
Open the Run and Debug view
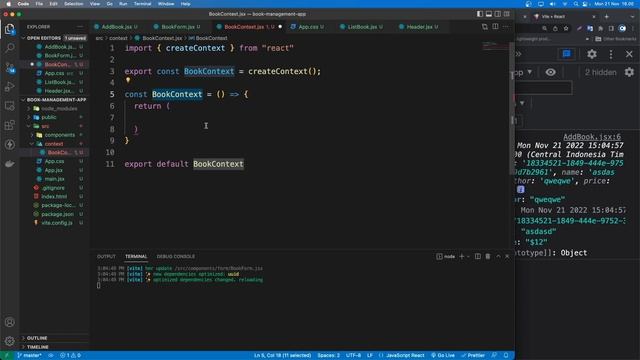[10, 87]
